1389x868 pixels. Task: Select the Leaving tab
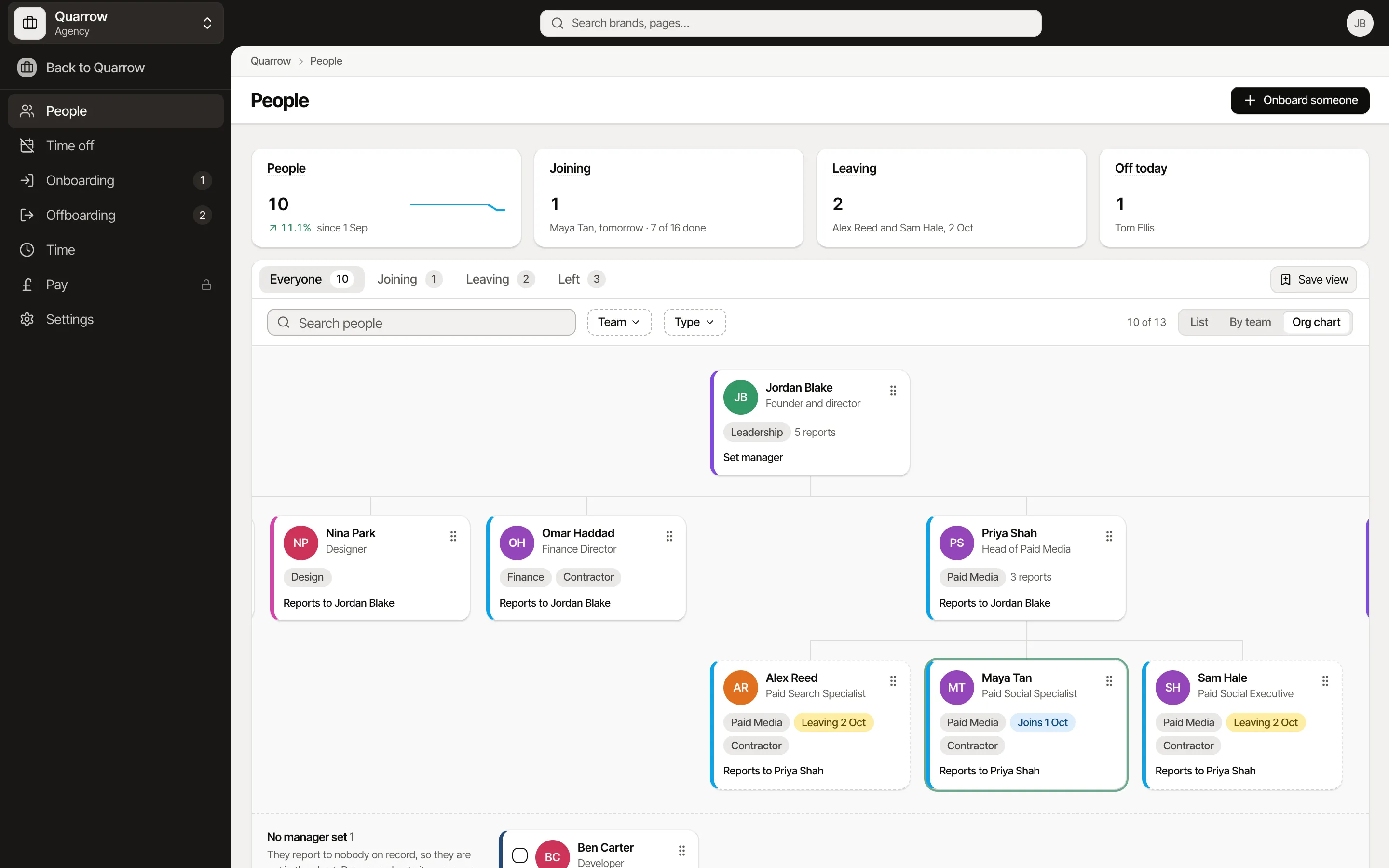tap(500, 280)
